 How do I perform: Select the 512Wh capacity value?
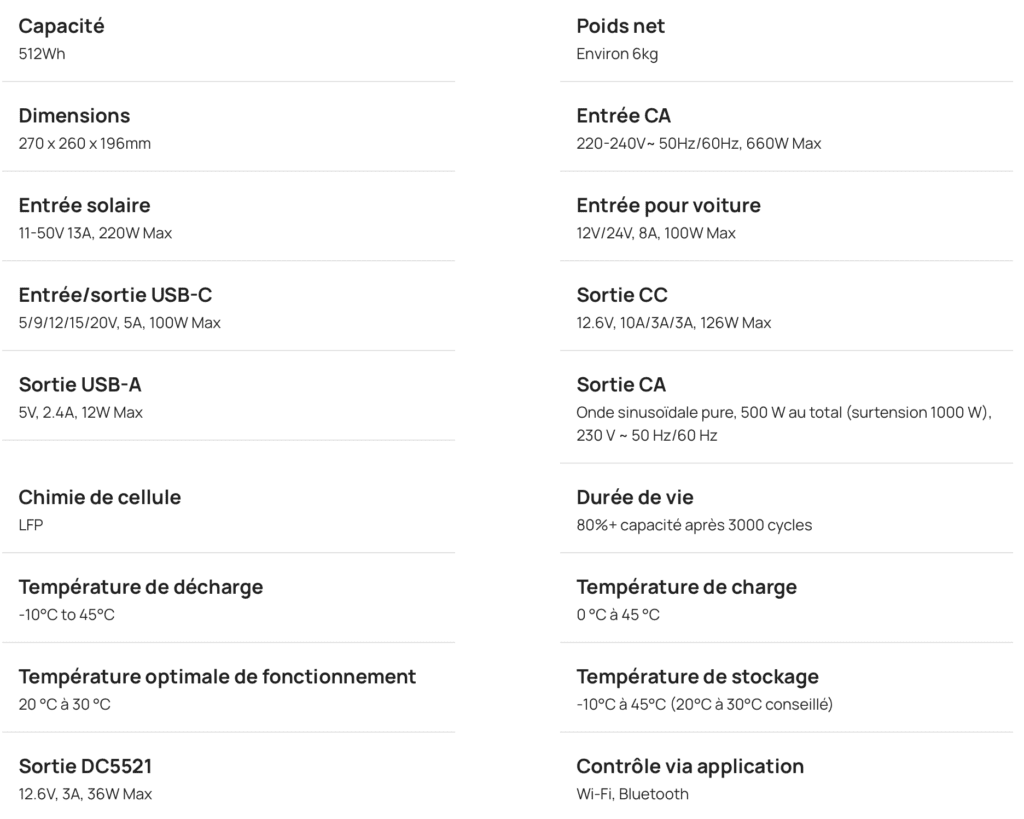(x=42, y=54)
